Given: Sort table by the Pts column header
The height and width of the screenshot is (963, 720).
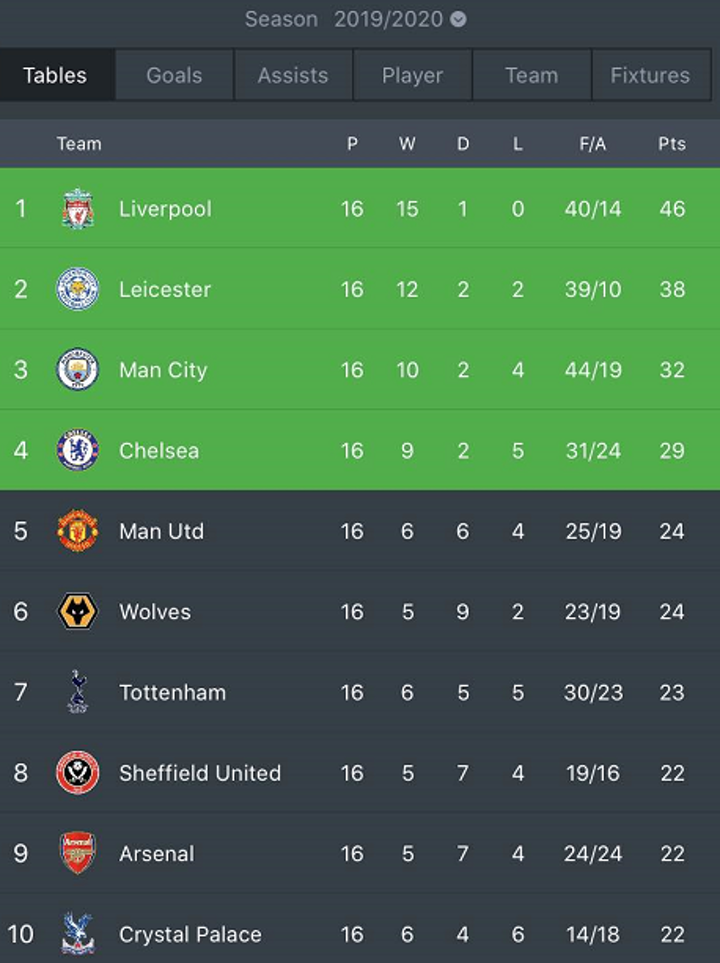Looking at the screenshot, I should [672, 144].
